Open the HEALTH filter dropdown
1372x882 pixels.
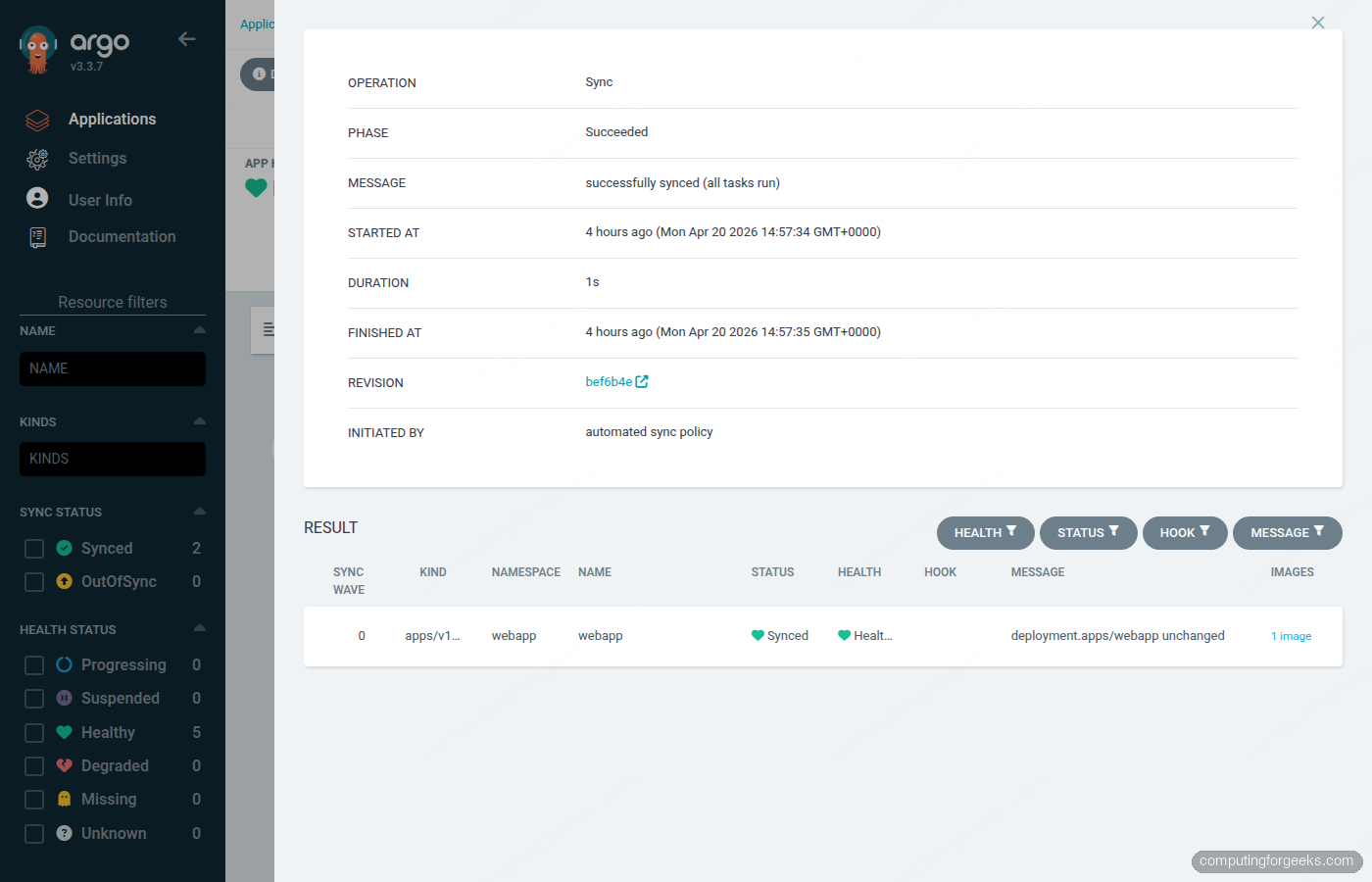coord(985,533)
